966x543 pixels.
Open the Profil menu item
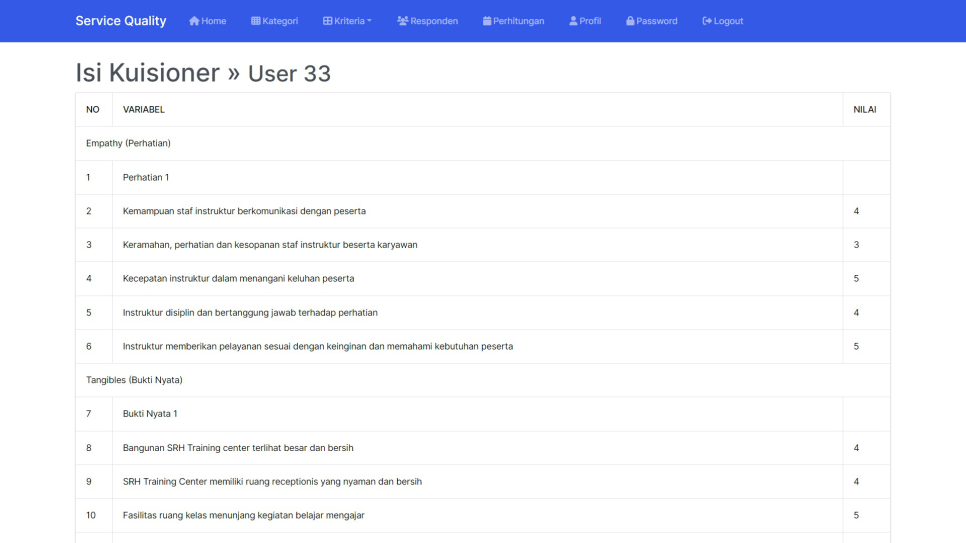pyautogui.click(x=585, y=21)
